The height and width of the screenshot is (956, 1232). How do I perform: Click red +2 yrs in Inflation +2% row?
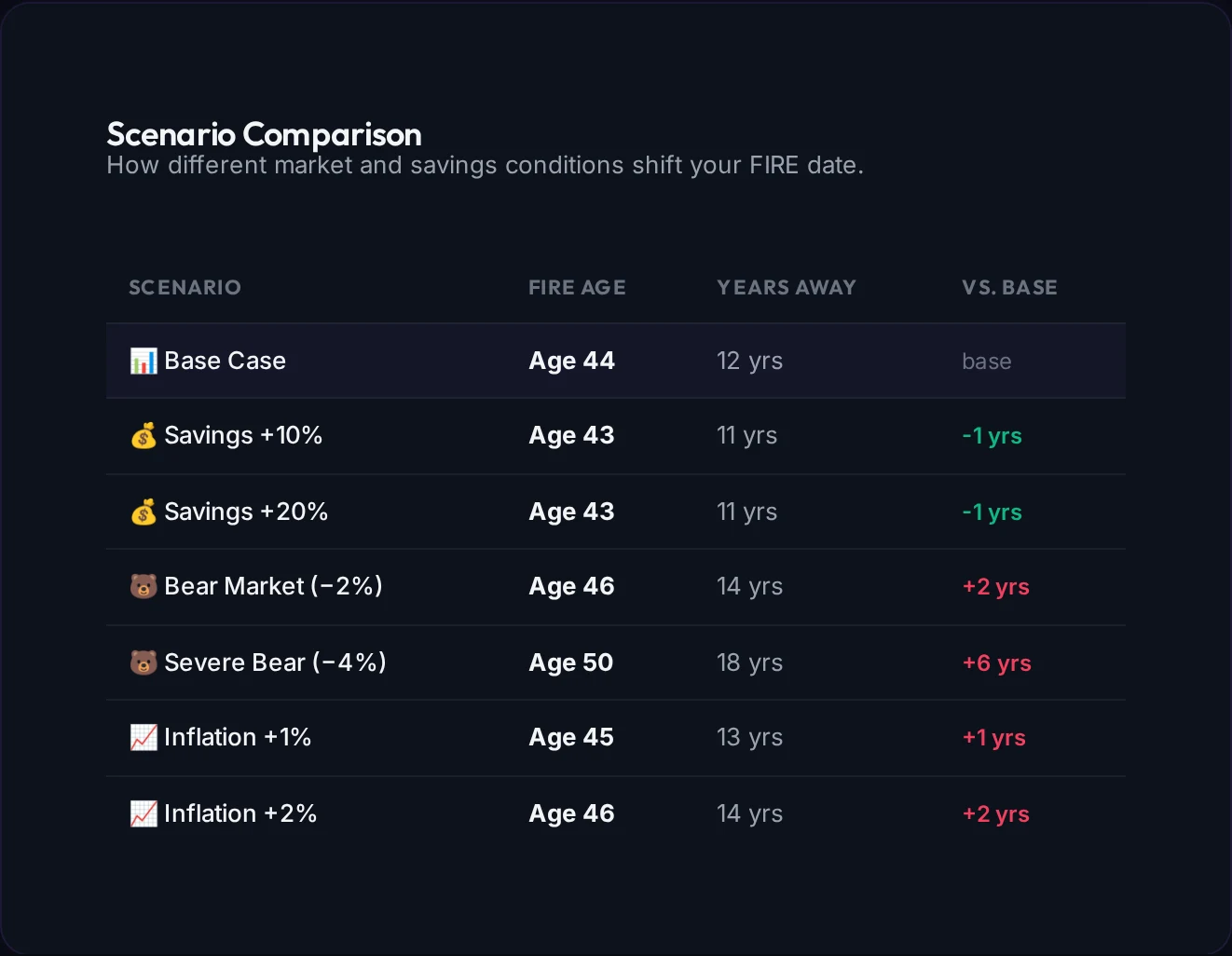(x=995, y=814)
